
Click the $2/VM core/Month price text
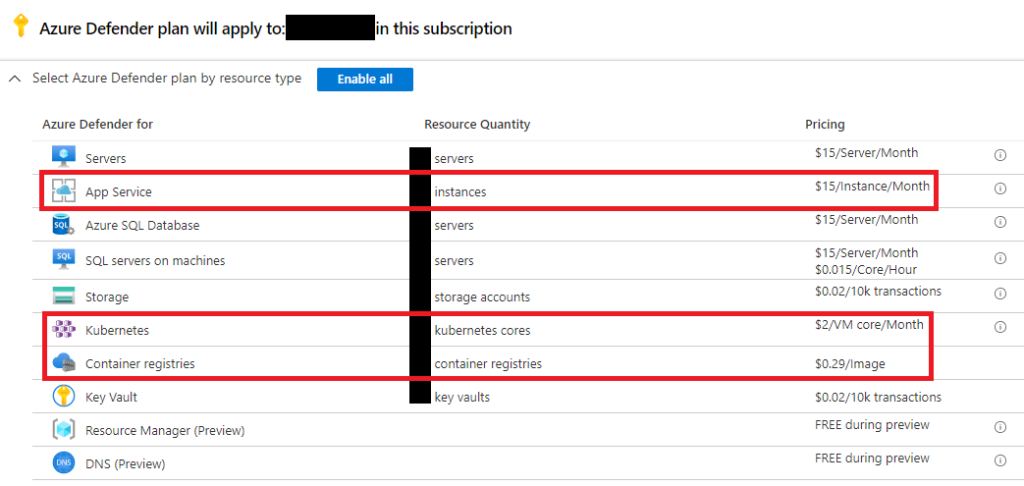(x=869, y=325)
